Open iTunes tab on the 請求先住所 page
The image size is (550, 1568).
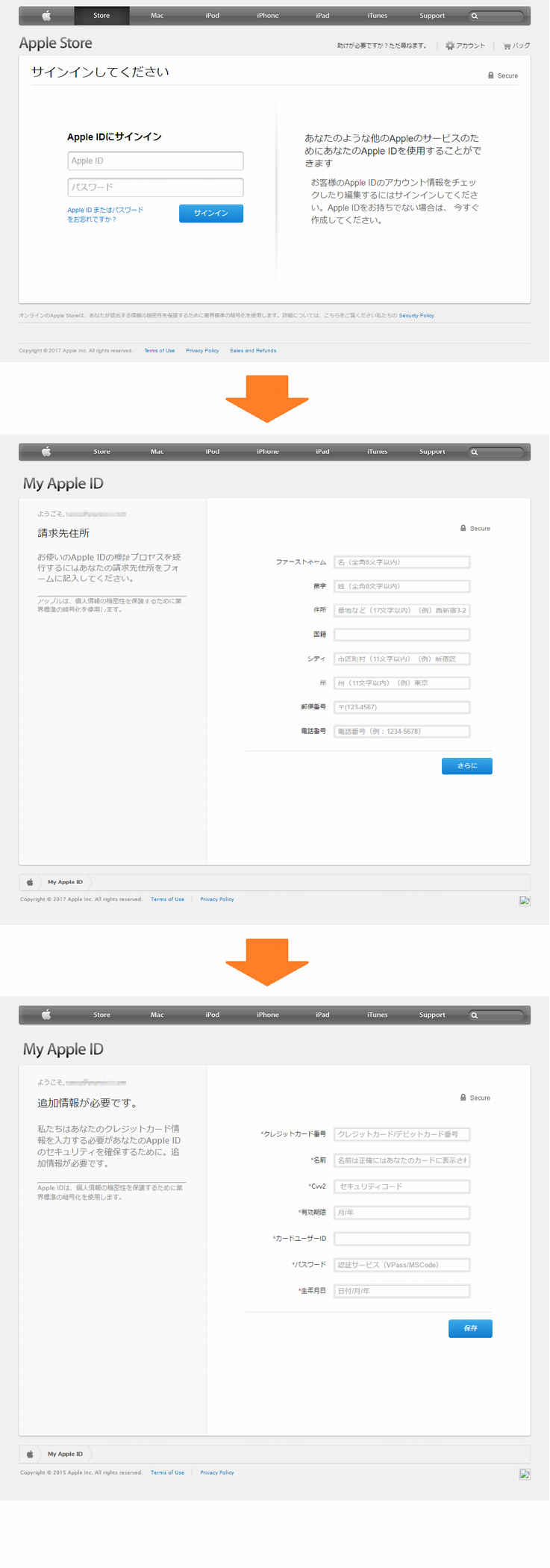[378, 452]
